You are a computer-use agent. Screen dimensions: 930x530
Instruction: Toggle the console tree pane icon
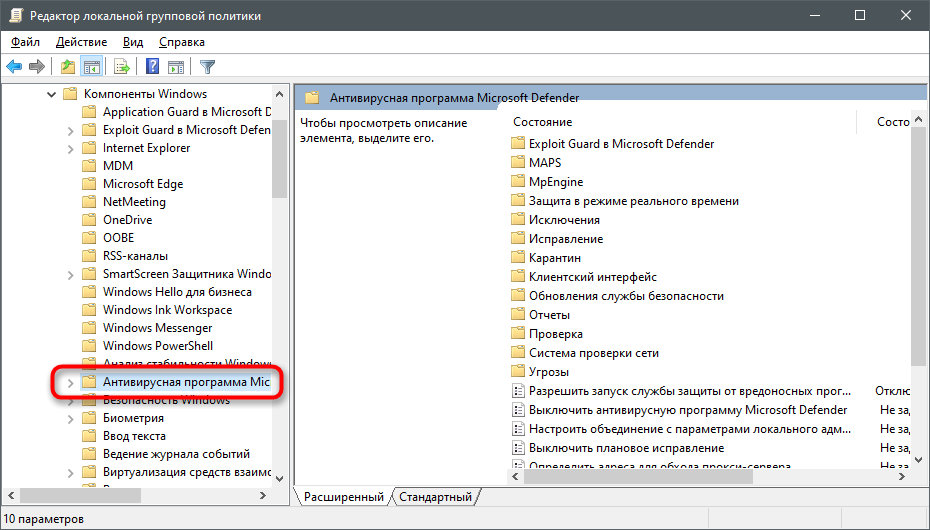(x=91, y=66)
